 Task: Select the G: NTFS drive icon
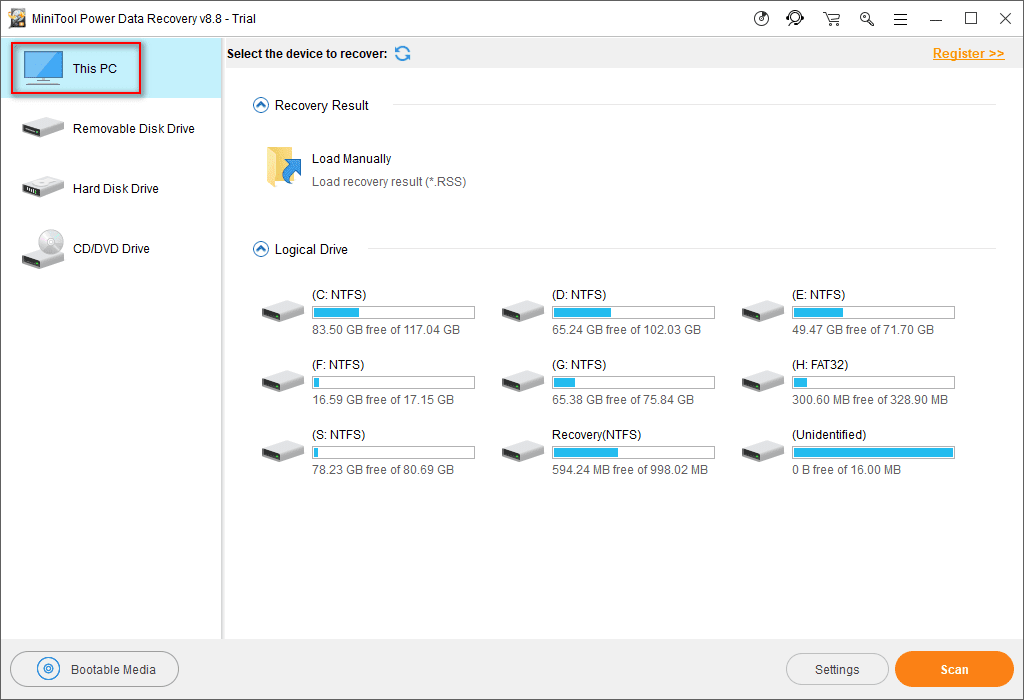[522, 381]
